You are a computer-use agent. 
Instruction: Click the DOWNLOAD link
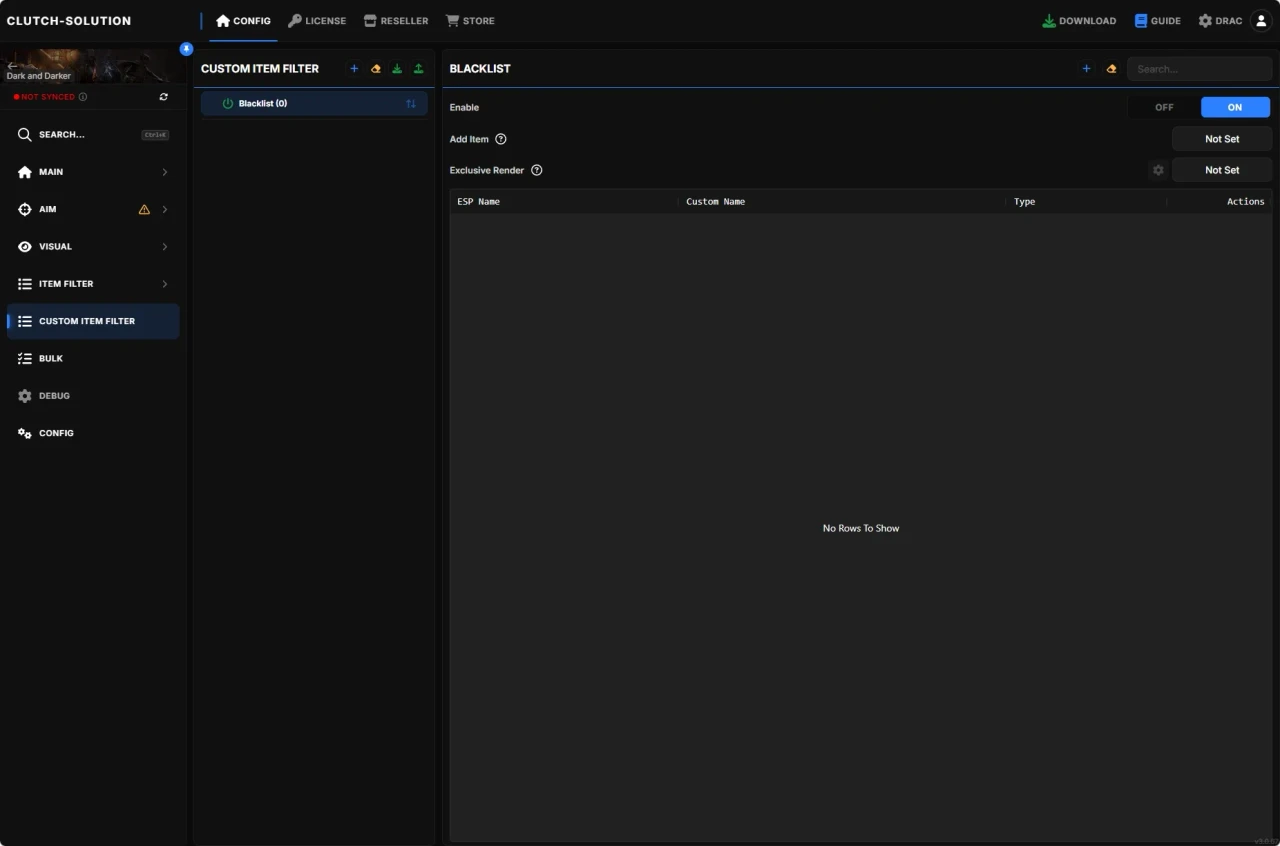point(1079,21)
